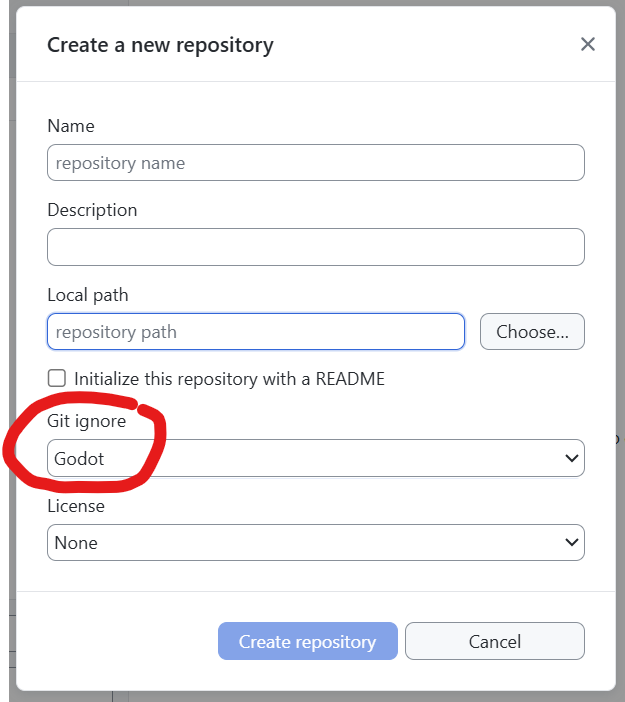Click the License dropdown chevron arrow
Viewport: 625px width, 702px height.
coord(572,543)
